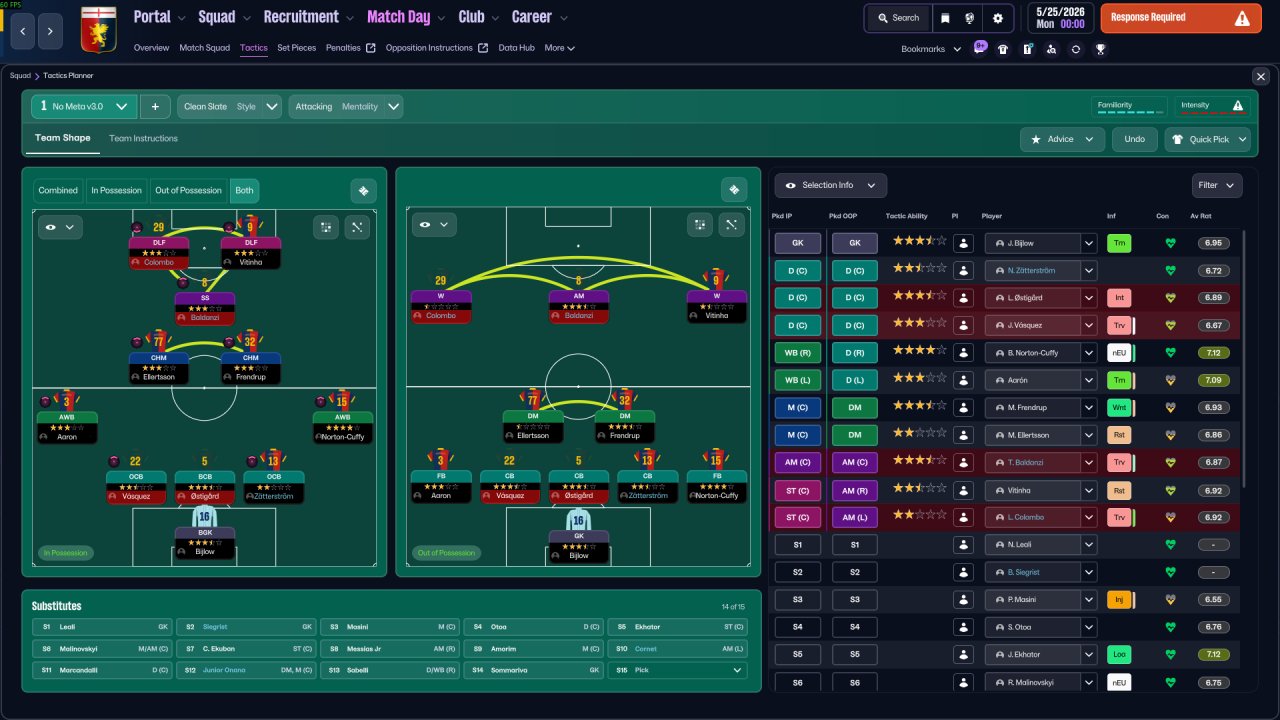Open the Attacking Mentality dropdown
The width and height of the screenshot is (1280, 720).
click(x=346, y=107)
